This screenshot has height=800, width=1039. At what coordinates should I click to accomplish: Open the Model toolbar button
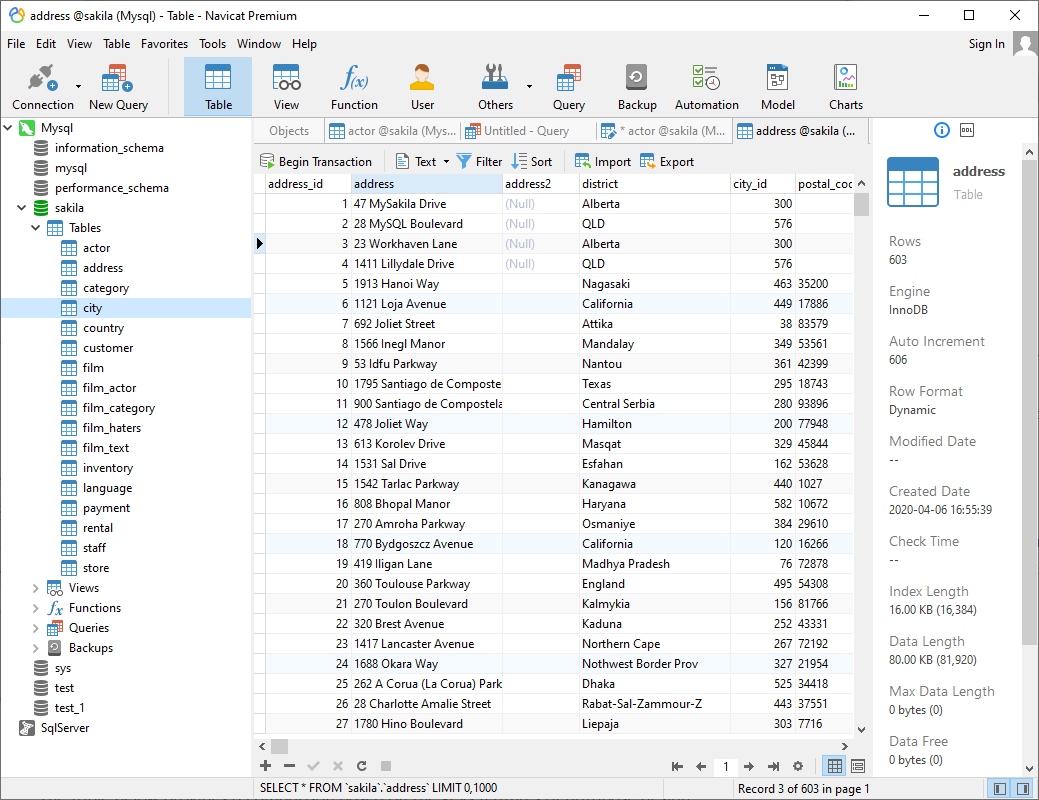777,87
